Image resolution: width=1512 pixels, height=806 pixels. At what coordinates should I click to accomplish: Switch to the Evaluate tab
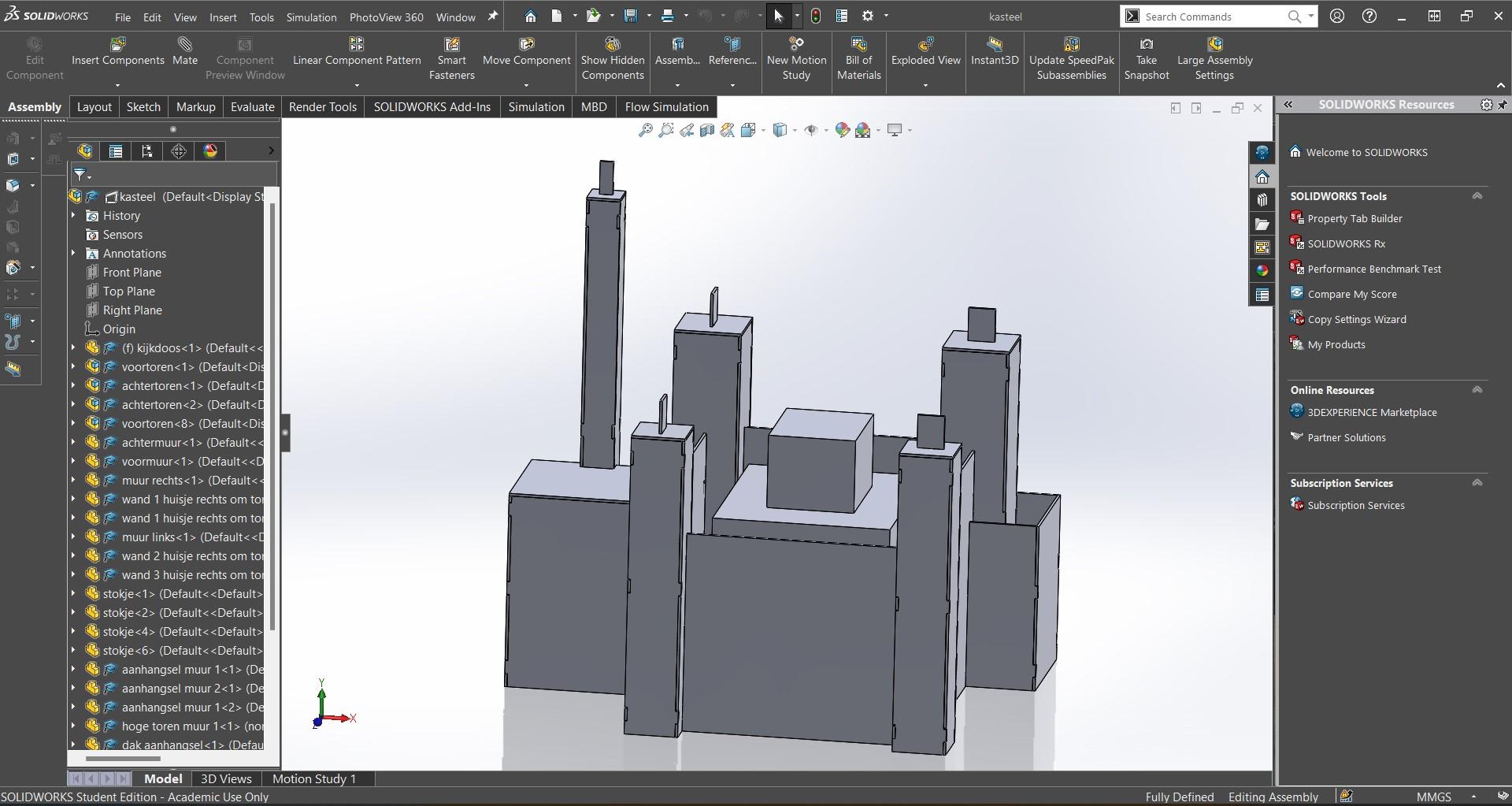click(252, 106)
